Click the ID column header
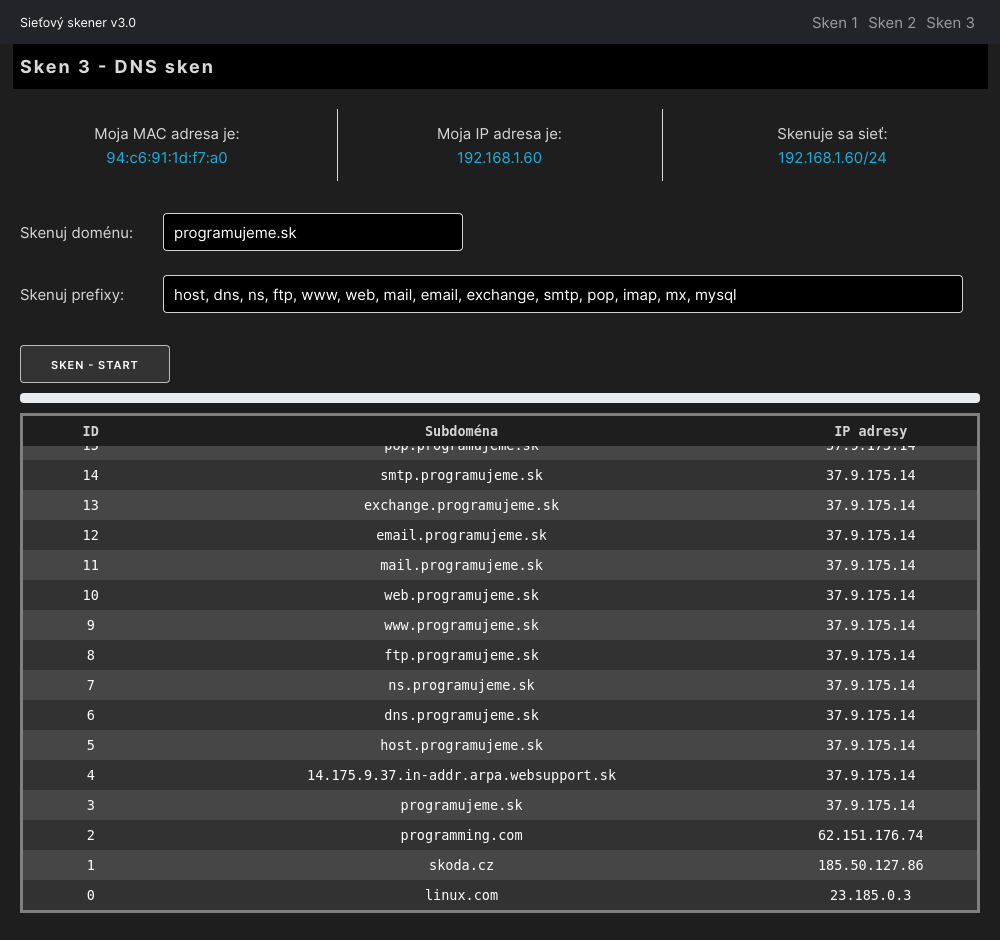This screenshot has height=940, width=1000. (90, 431)
